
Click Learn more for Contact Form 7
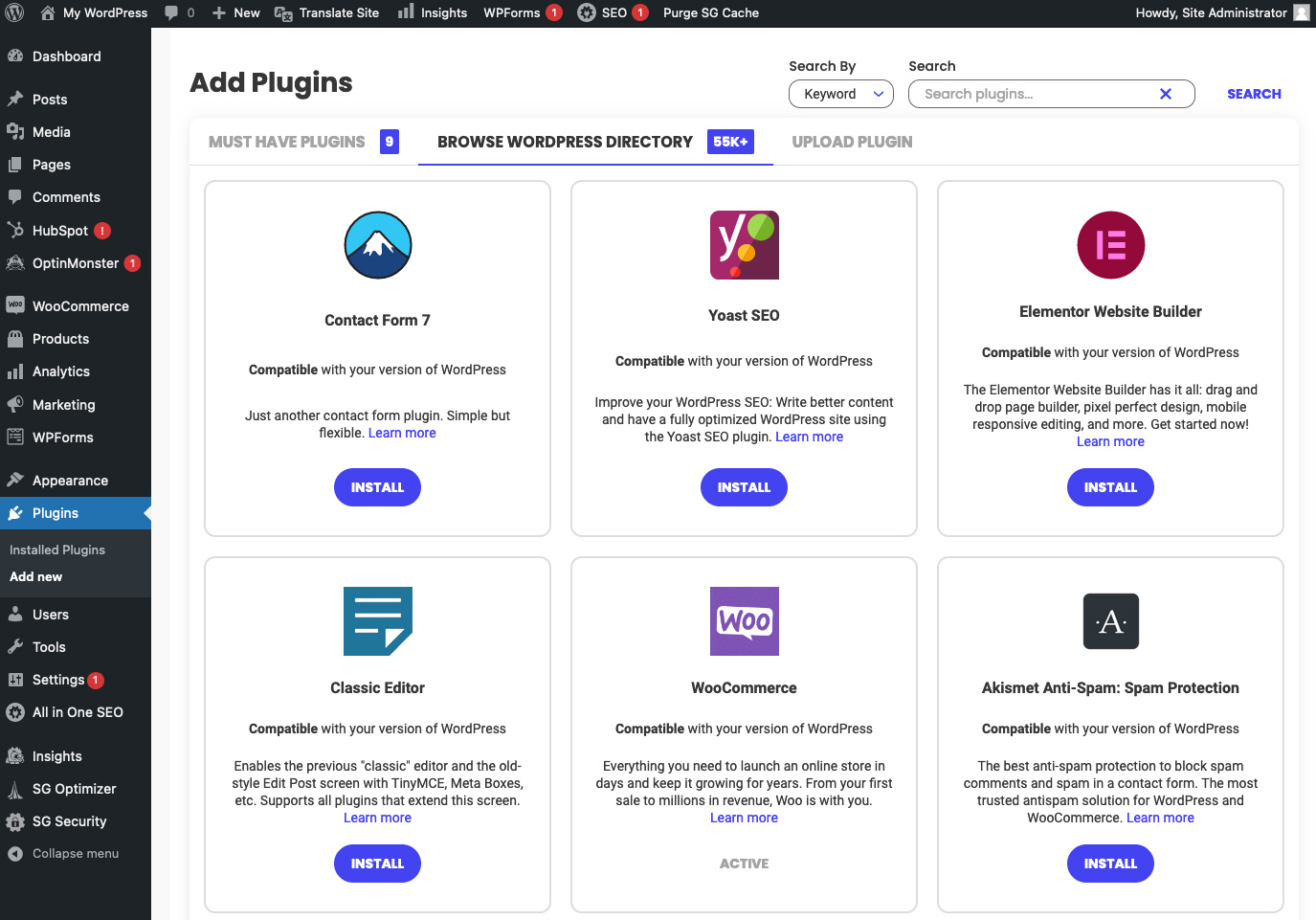point(402,433)
